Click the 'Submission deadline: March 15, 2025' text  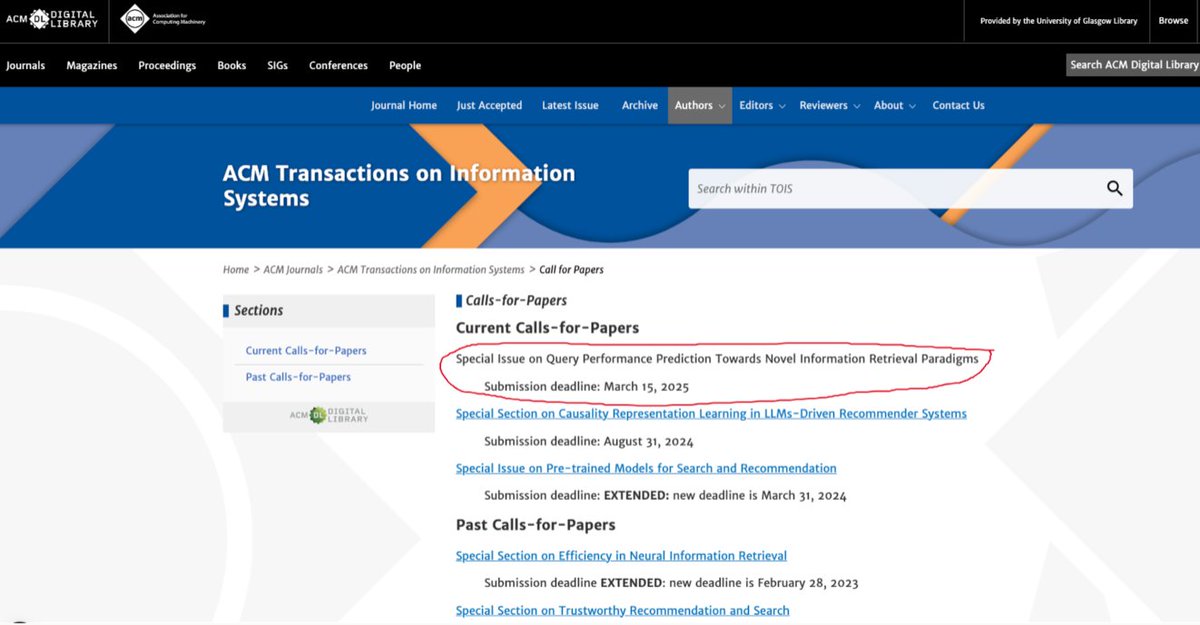(586, 386)
